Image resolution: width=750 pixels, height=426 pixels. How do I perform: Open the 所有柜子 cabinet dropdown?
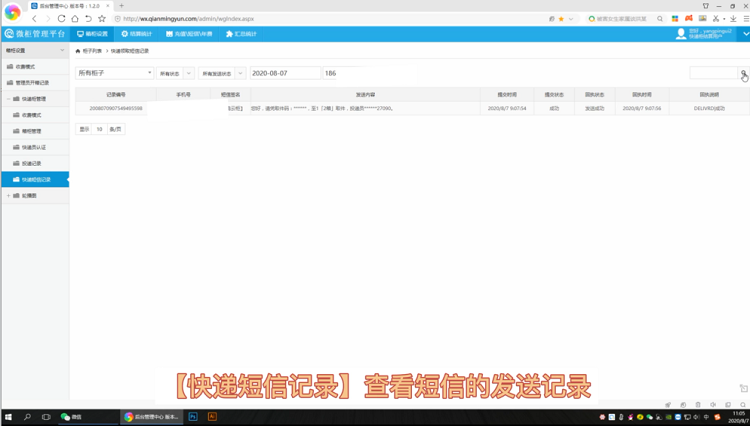click(114, 73)
